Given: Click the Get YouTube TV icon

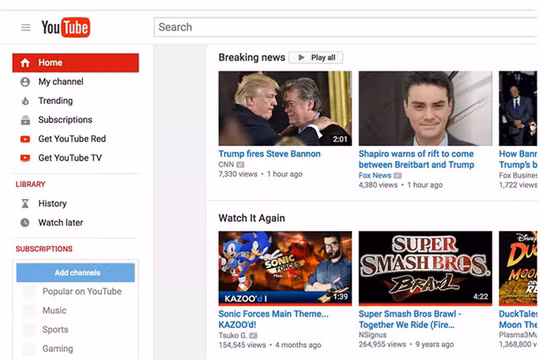Looking at the screenshot, I should point(25,158).
